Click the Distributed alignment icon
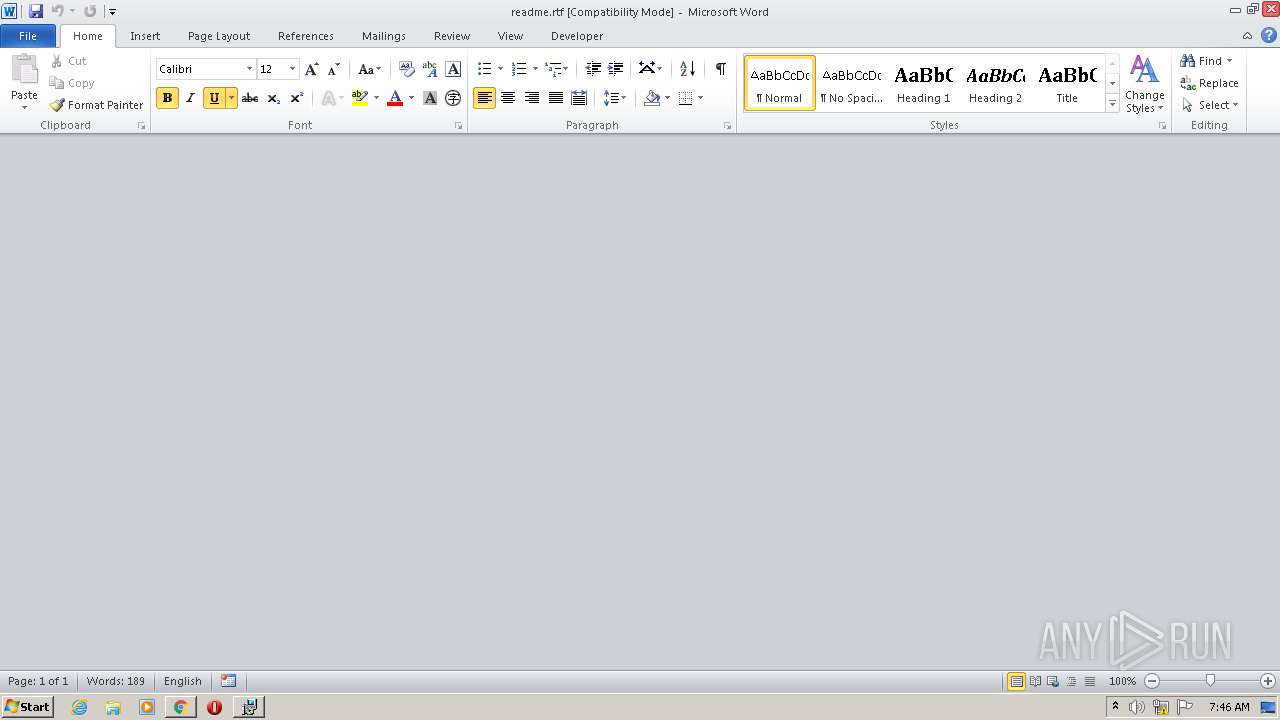 pos(579,98)
